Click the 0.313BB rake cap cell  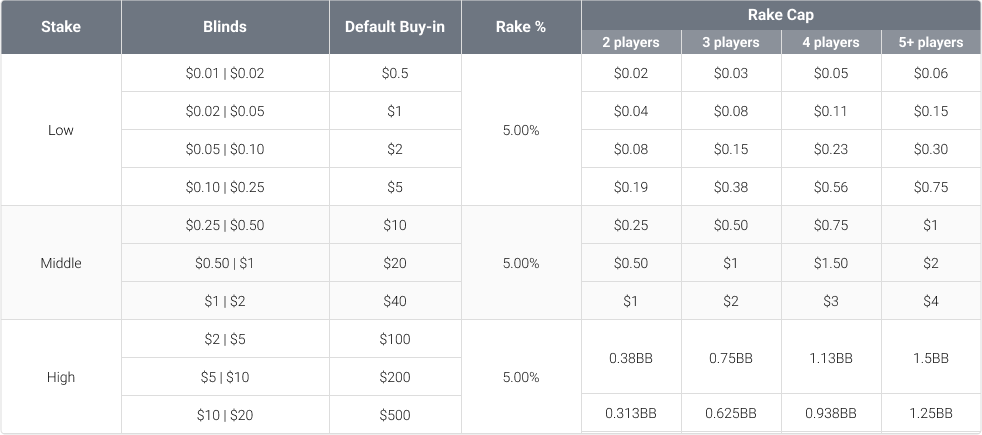[631, 413]
